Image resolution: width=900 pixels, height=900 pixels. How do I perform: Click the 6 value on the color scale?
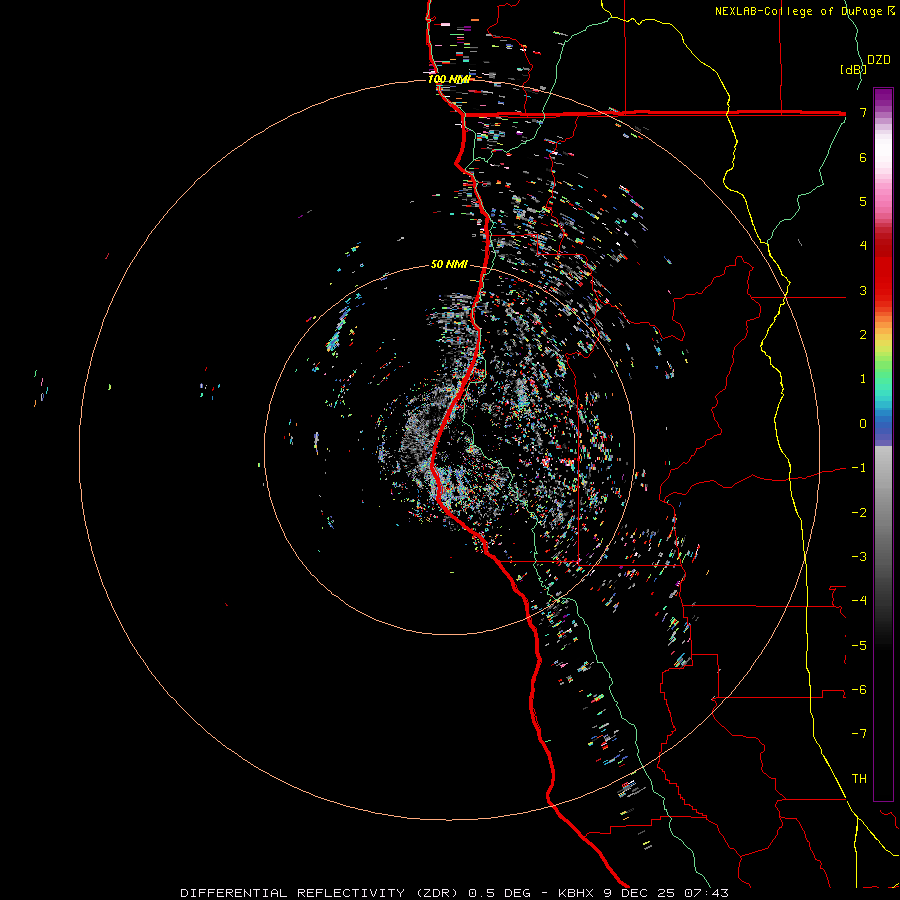(863, 157)
